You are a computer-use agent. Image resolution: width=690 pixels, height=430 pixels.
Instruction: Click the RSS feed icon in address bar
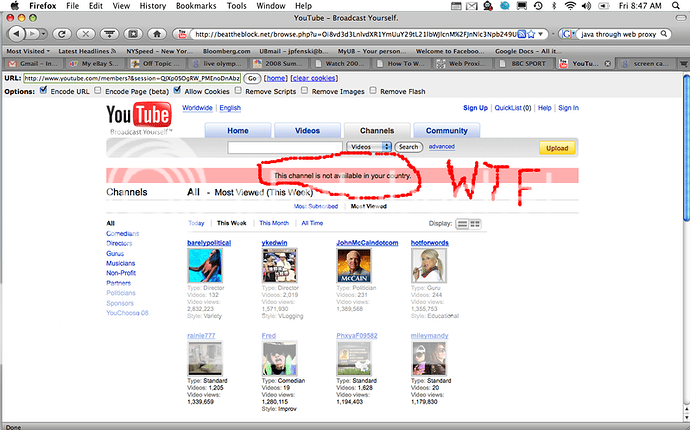(x=521, y=34)
